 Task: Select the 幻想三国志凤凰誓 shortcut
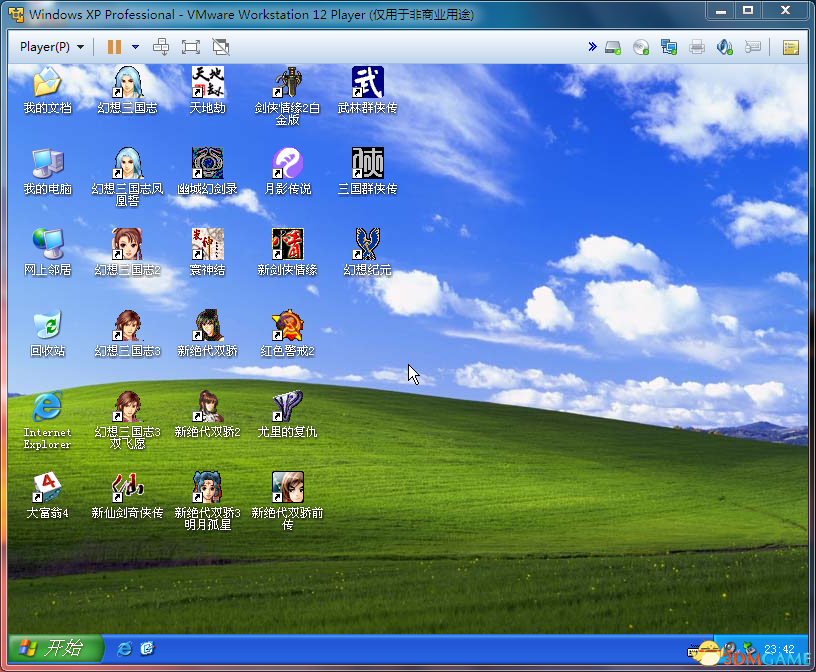coord(128,177)
